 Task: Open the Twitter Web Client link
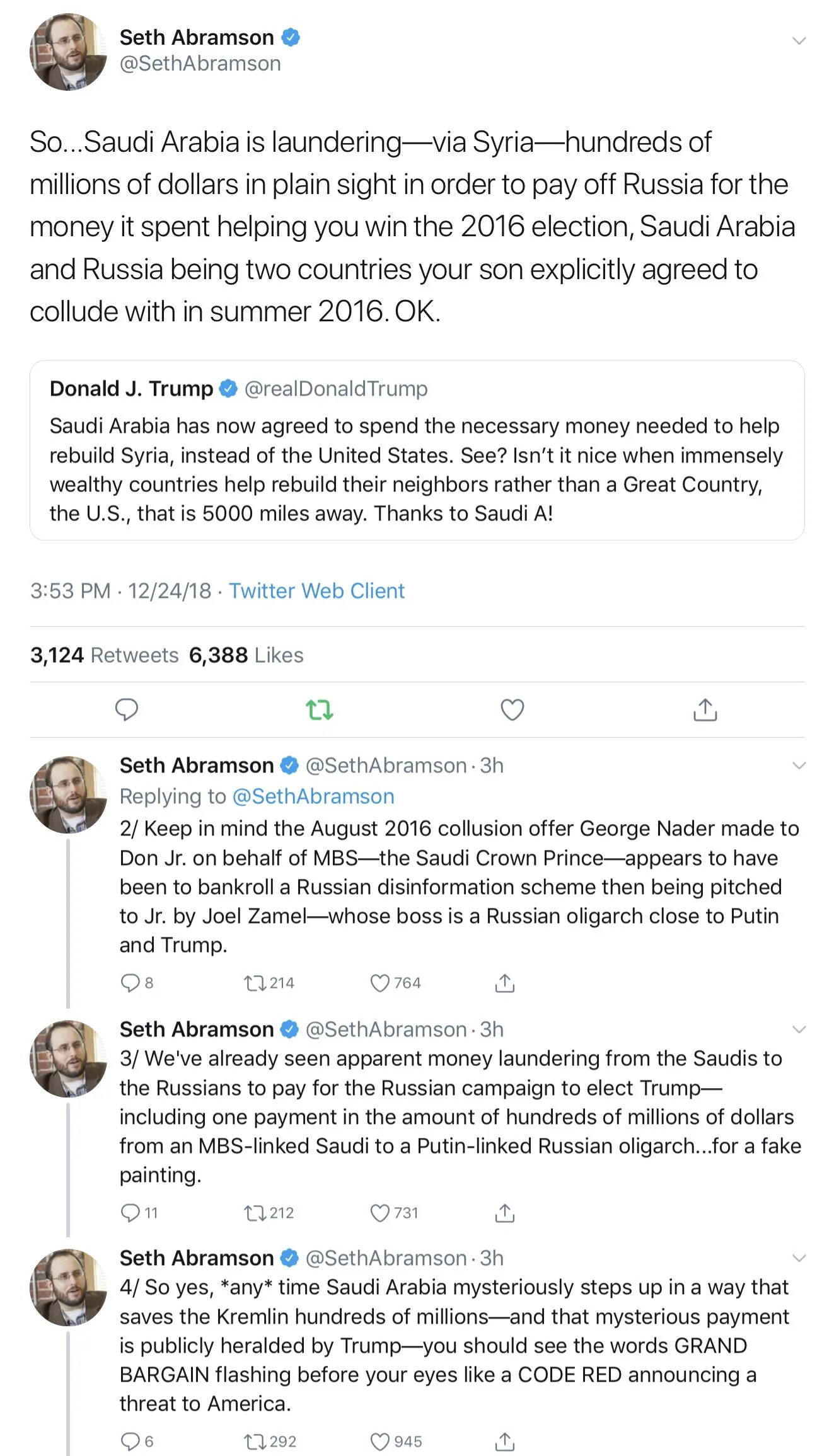(x=316, y=591)
